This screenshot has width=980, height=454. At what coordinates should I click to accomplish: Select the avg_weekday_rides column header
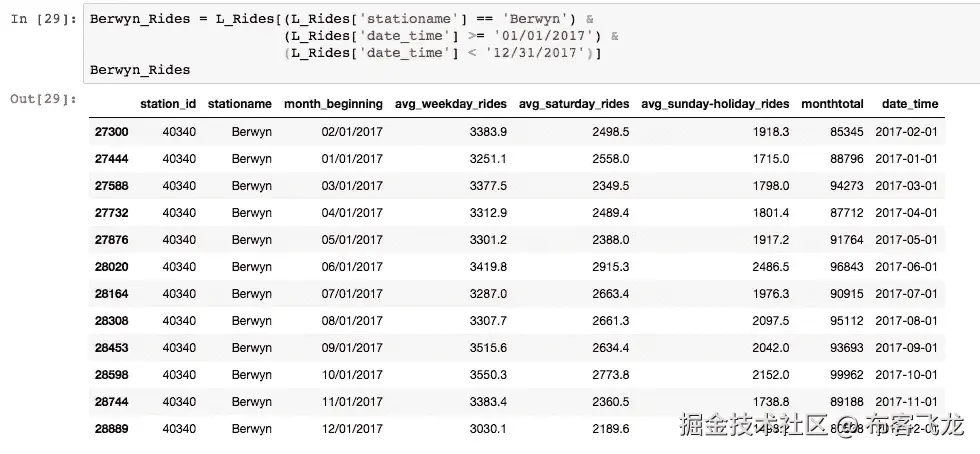pos(451,104)
